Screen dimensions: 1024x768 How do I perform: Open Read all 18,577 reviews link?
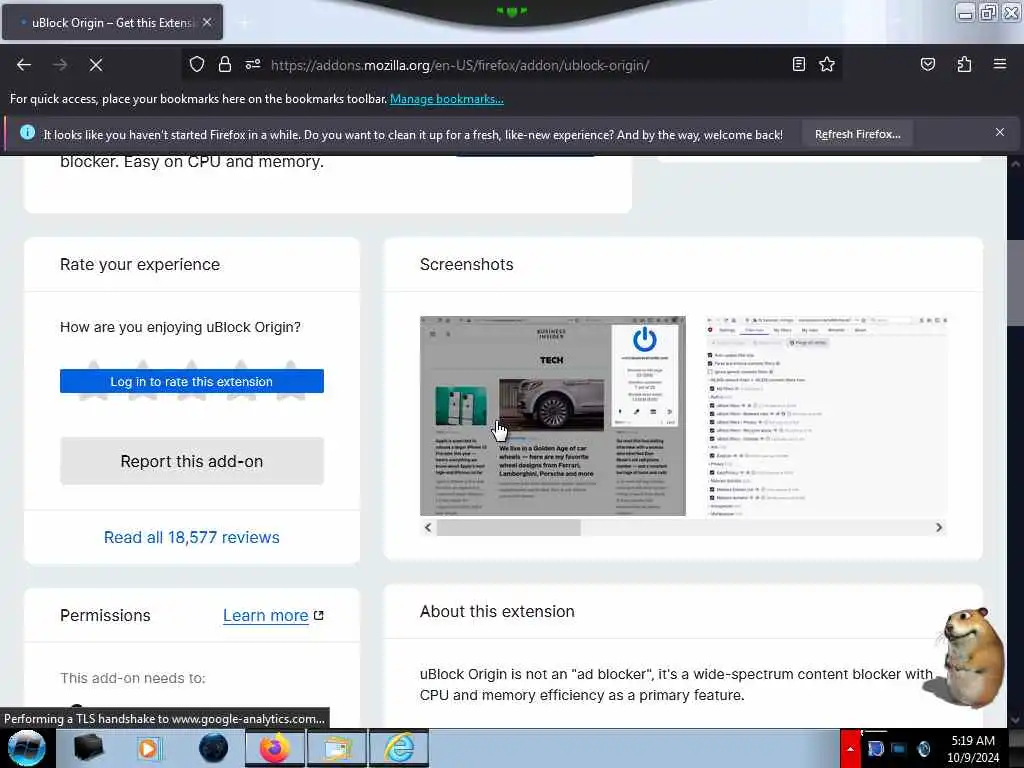[191, 537]
